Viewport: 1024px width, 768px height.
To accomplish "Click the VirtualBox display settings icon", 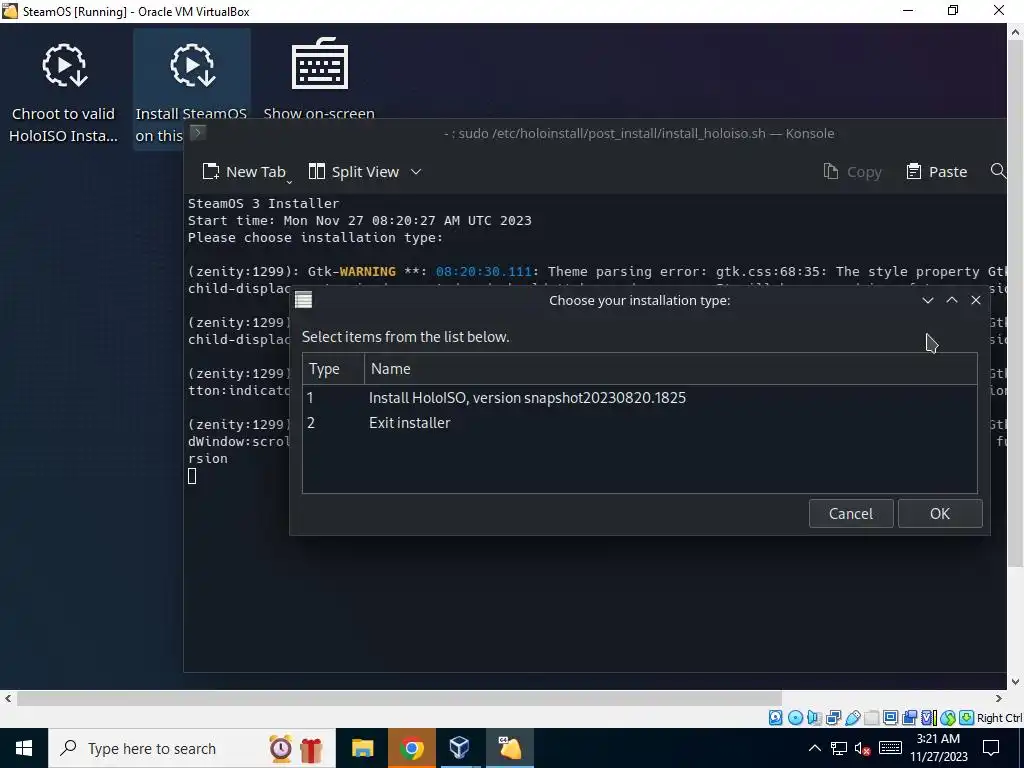I will click(890, 718).
